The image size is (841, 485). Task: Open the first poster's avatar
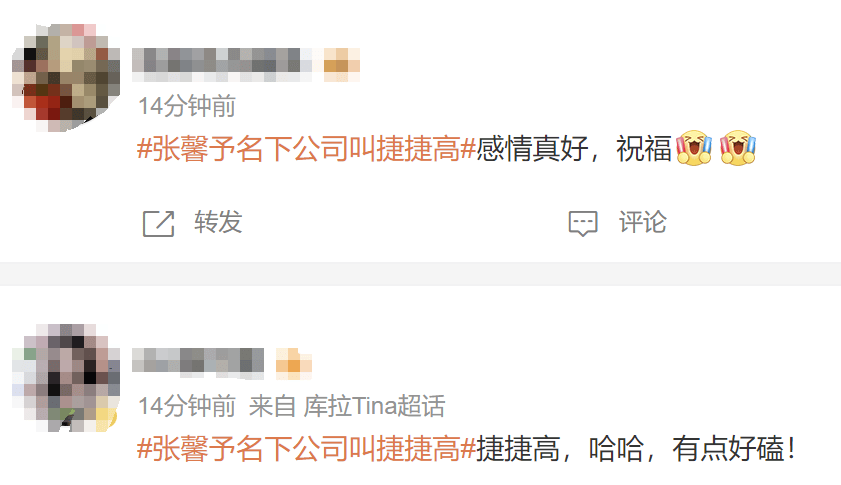[x=65, y=77]
